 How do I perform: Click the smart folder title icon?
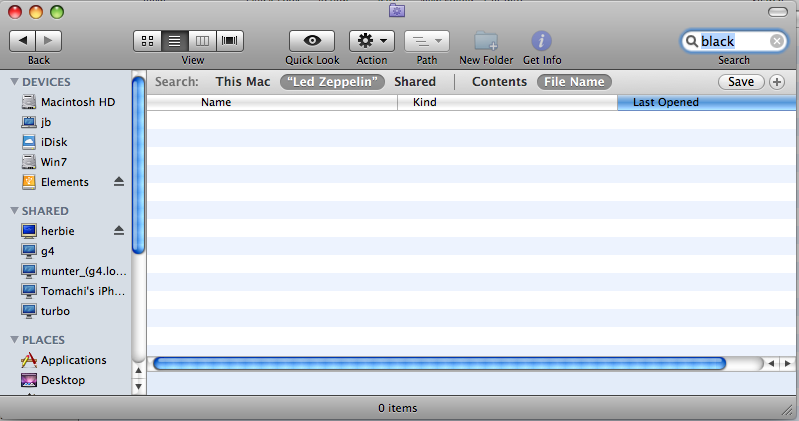397,10
